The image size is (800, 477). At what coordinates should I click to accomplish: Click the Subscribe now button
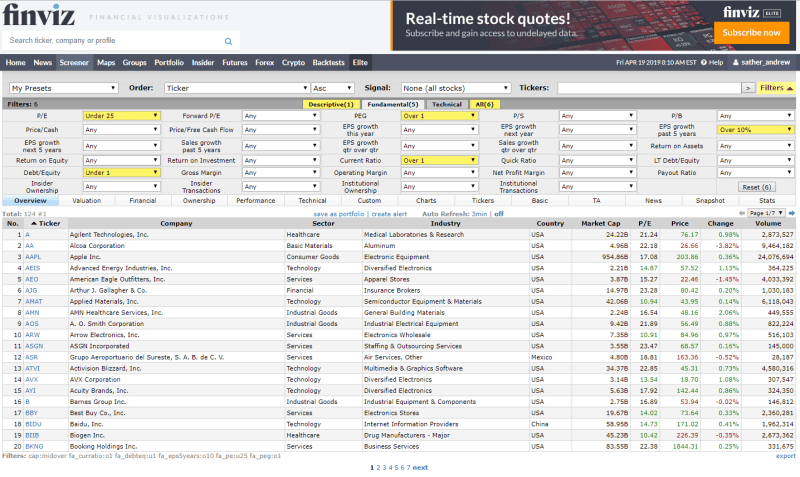point(751,33)
